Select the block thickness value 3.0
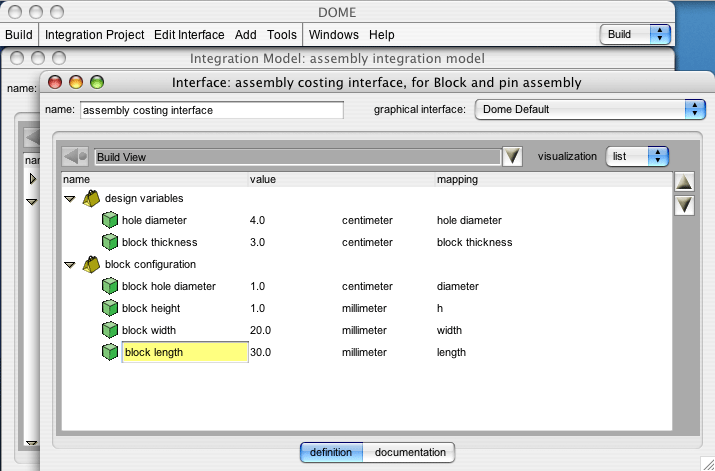The height and width of the screenshot is (471, 715). tap(257, 242)
